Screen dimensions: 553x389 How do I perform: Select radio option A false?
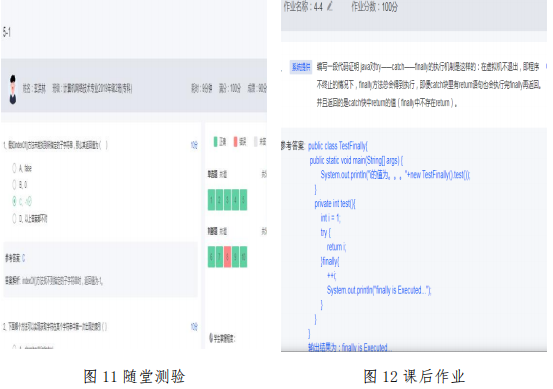[14, 168]
